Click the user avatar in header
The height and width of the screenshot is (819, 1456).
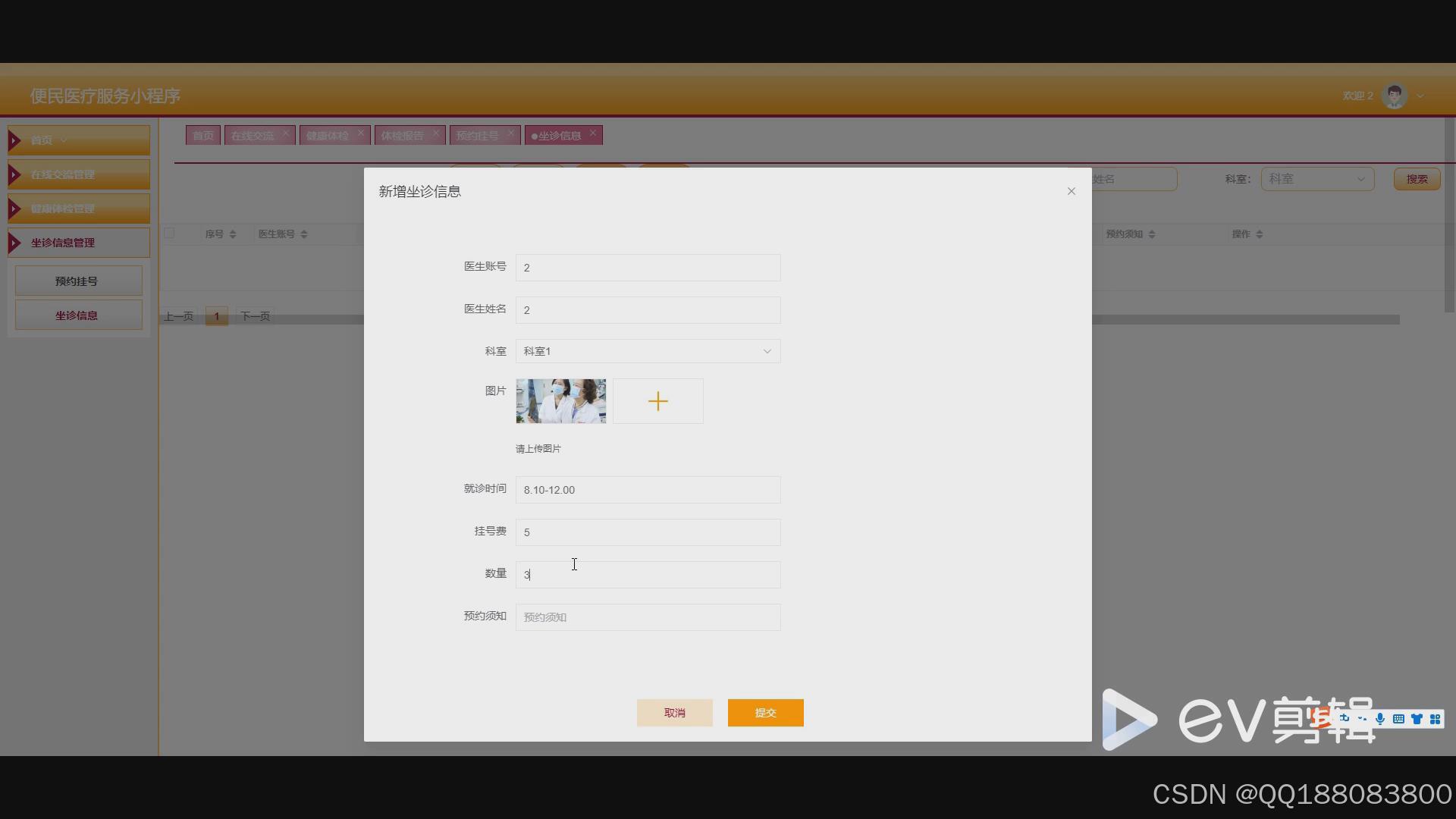point(1394,96)
